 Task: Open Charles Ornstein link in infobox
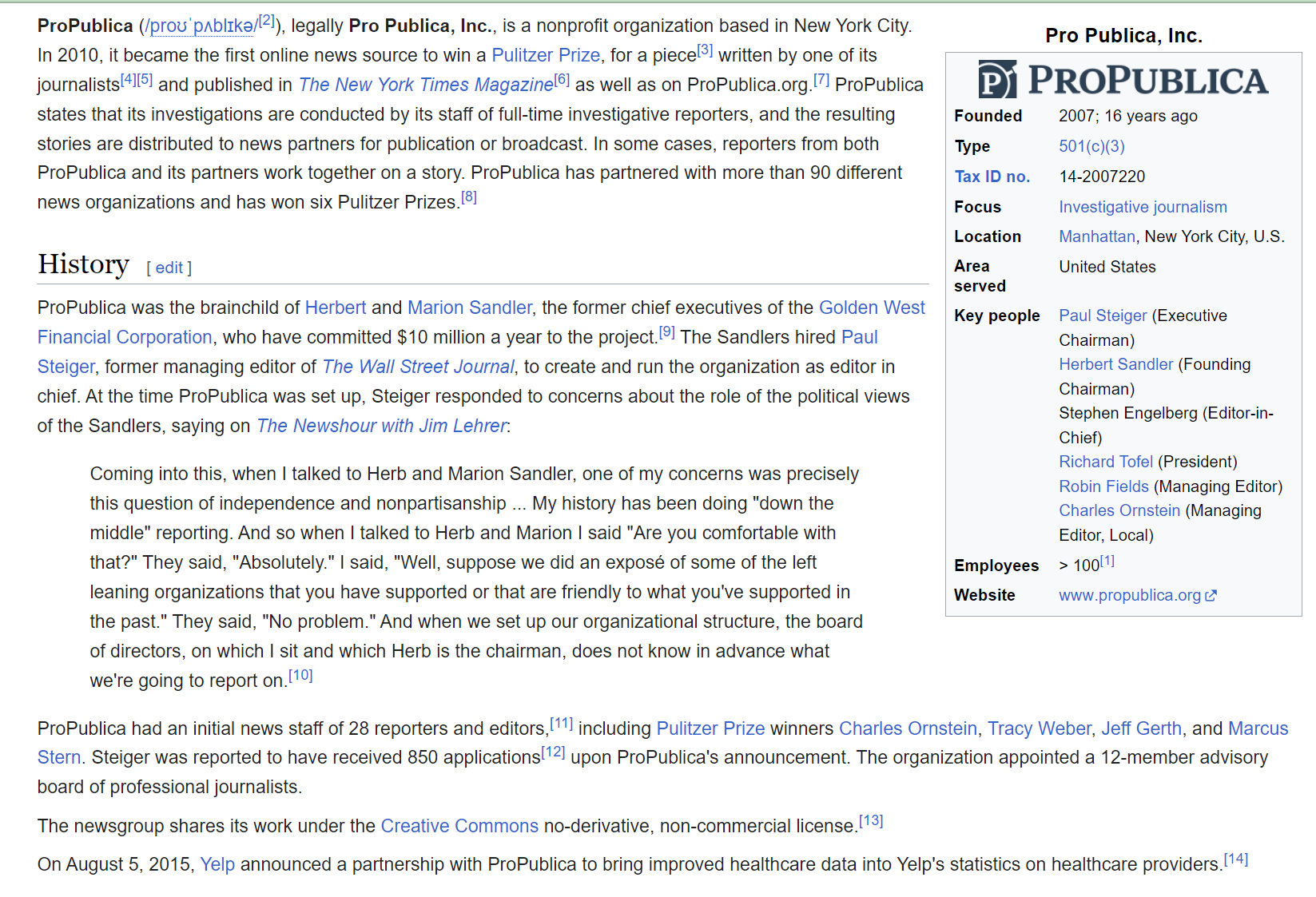[1119, 510]
